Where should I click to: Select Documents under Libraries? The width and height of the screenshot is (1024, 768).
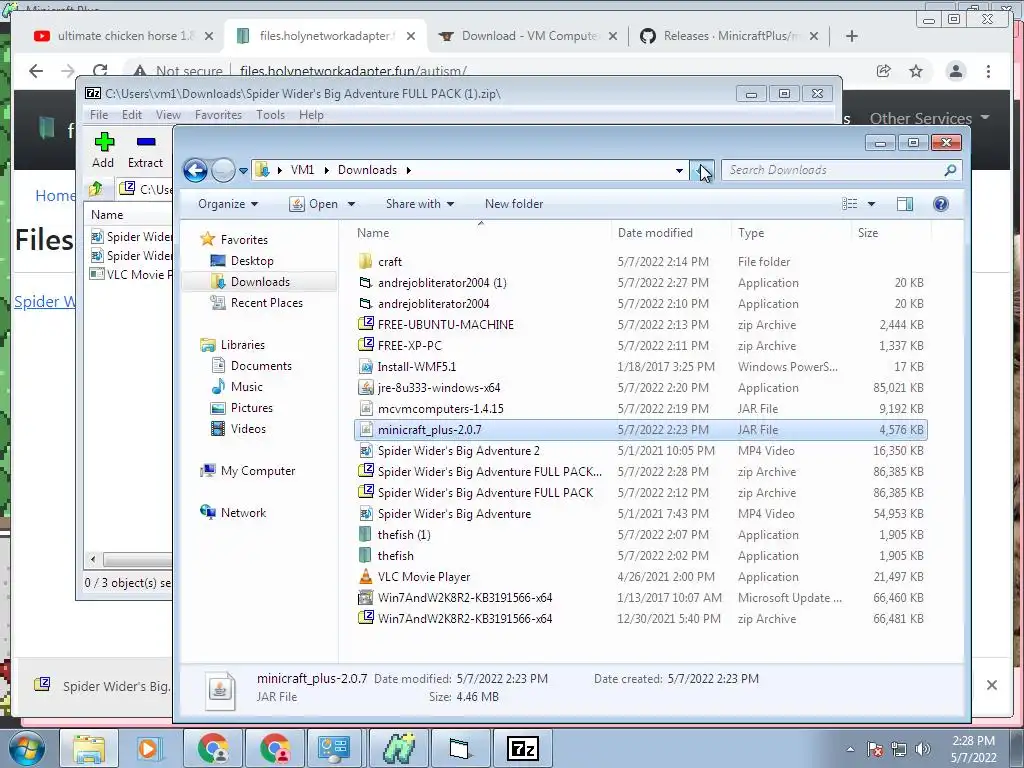tap(261, 366)
